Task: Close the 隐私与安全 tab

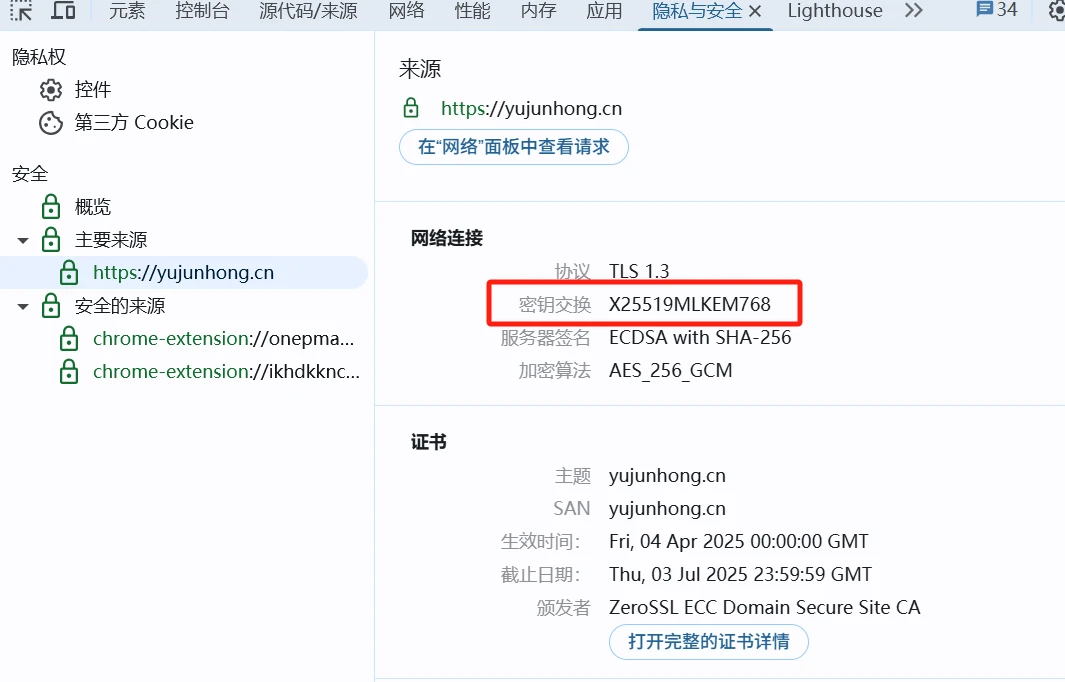Action: point(755,11)
